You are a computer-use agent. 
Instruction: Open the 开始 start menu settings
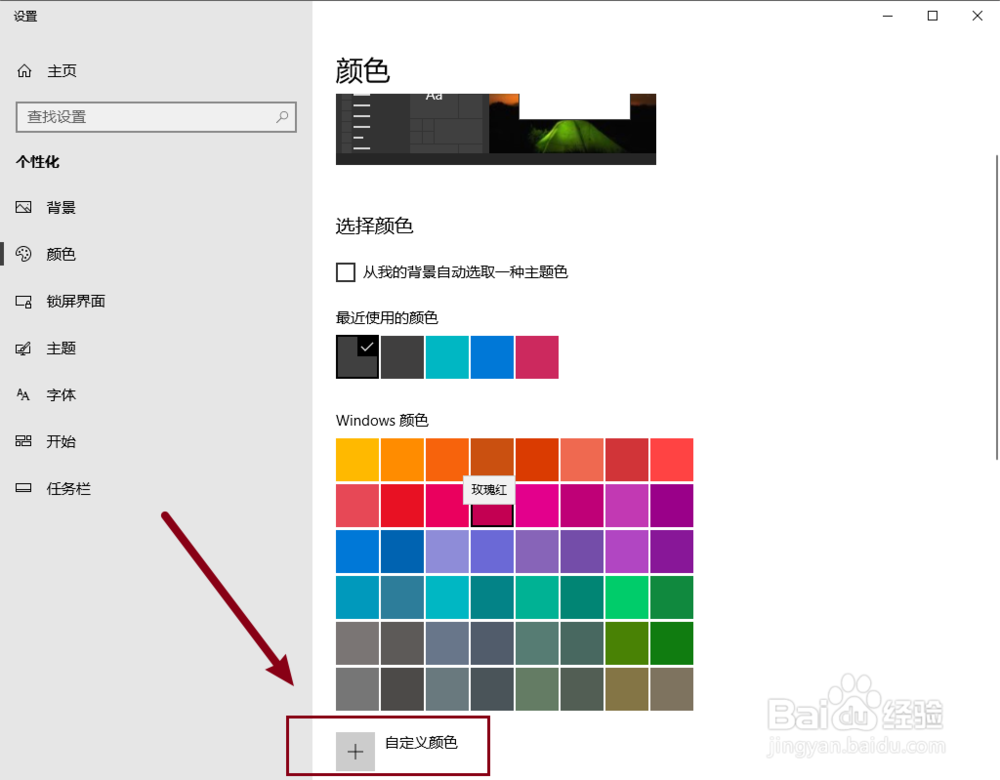[46, 441]
